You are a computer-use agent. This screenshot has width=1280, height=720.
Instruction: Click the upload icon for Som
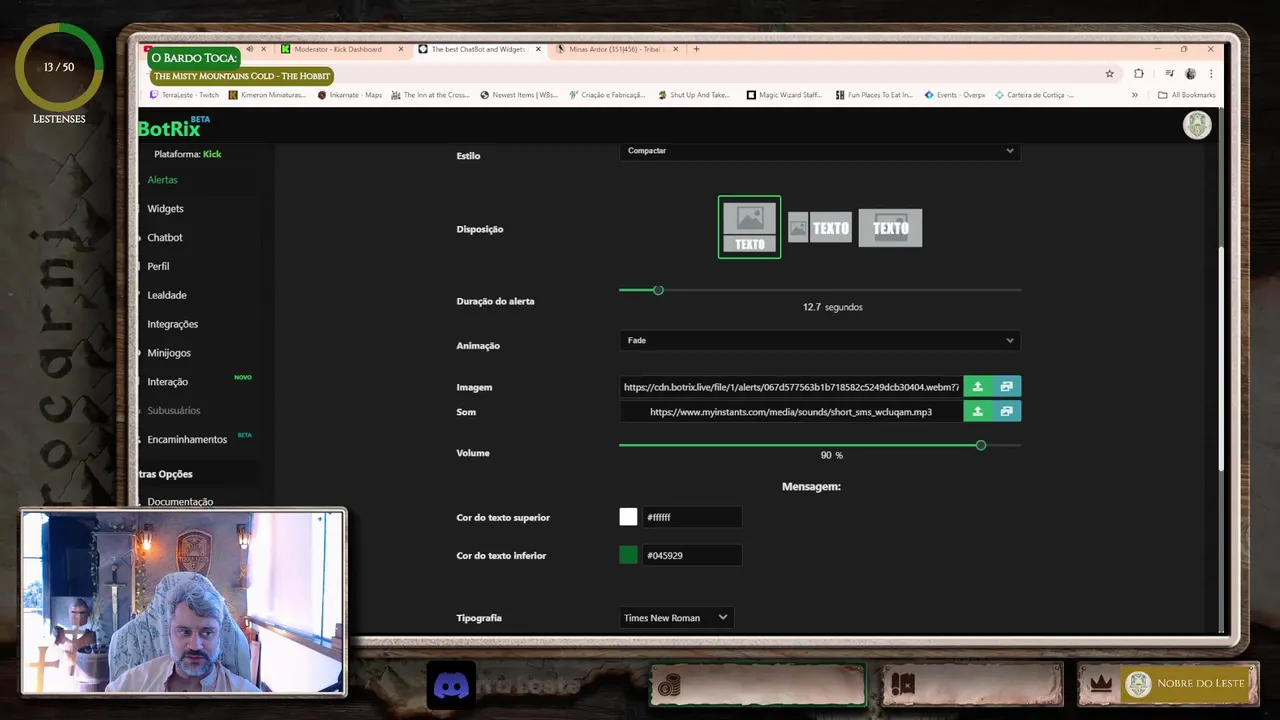tap(978, 412)
